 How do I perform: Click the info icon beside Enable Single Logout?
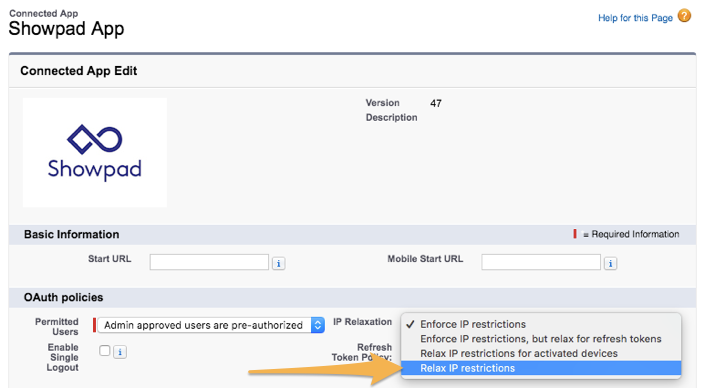coord(120,352)
